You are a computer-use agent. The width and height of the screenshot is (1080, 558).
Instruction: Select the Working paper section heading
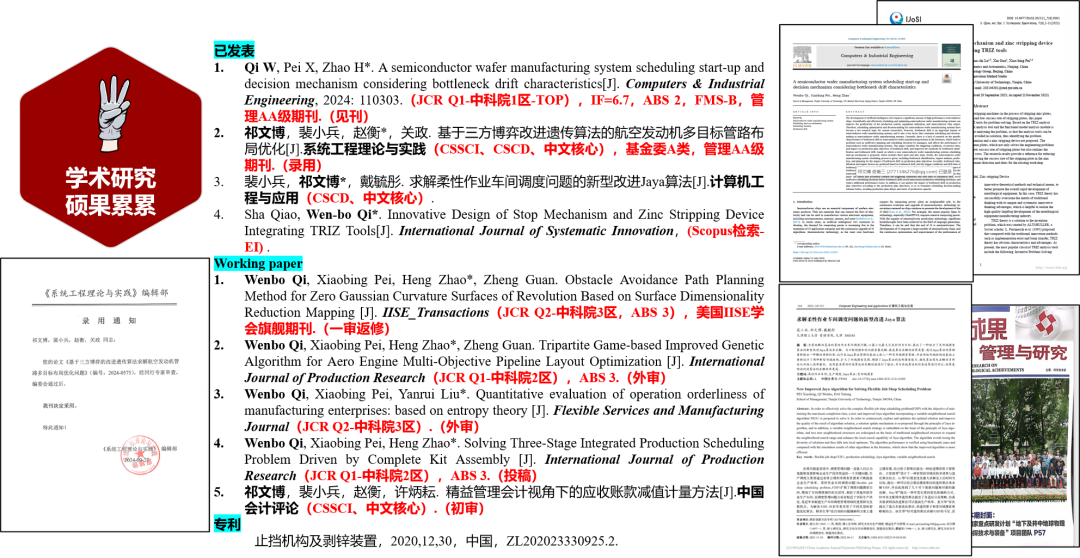[x=258, y=264]
